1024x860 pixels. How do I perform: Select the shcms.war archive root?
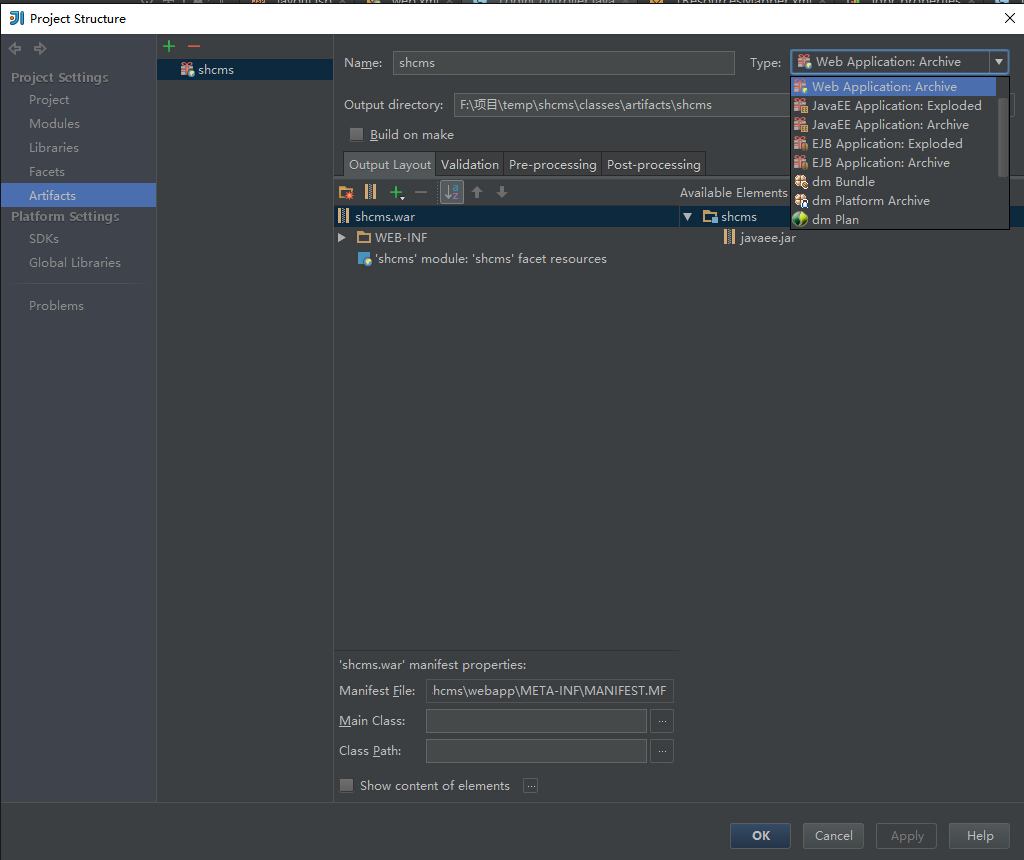[x=507, y=216]
